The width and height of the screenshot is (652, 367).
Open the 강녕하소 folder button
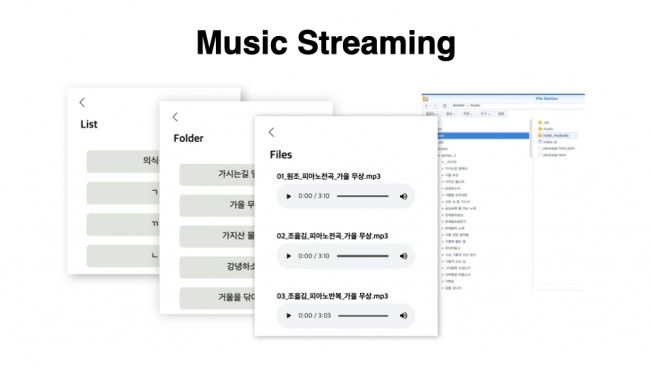pyautogui.click(x=217, y=267)
